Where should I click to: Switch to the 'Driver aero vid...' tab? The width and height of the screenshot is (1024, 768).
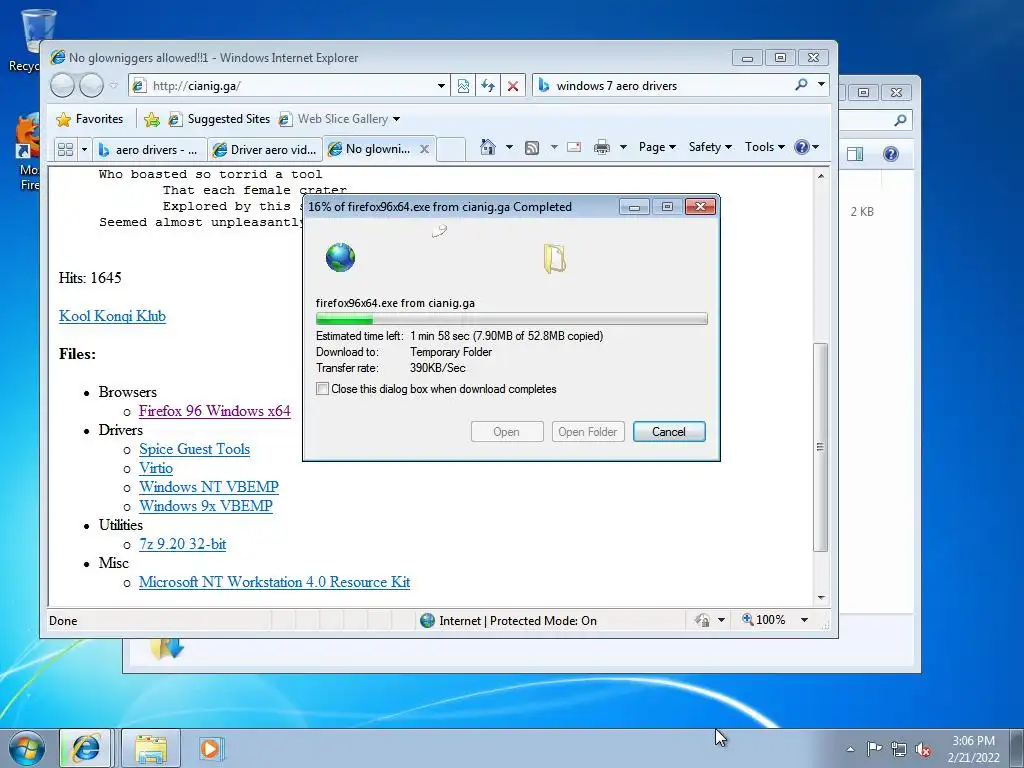click(265, 150)
